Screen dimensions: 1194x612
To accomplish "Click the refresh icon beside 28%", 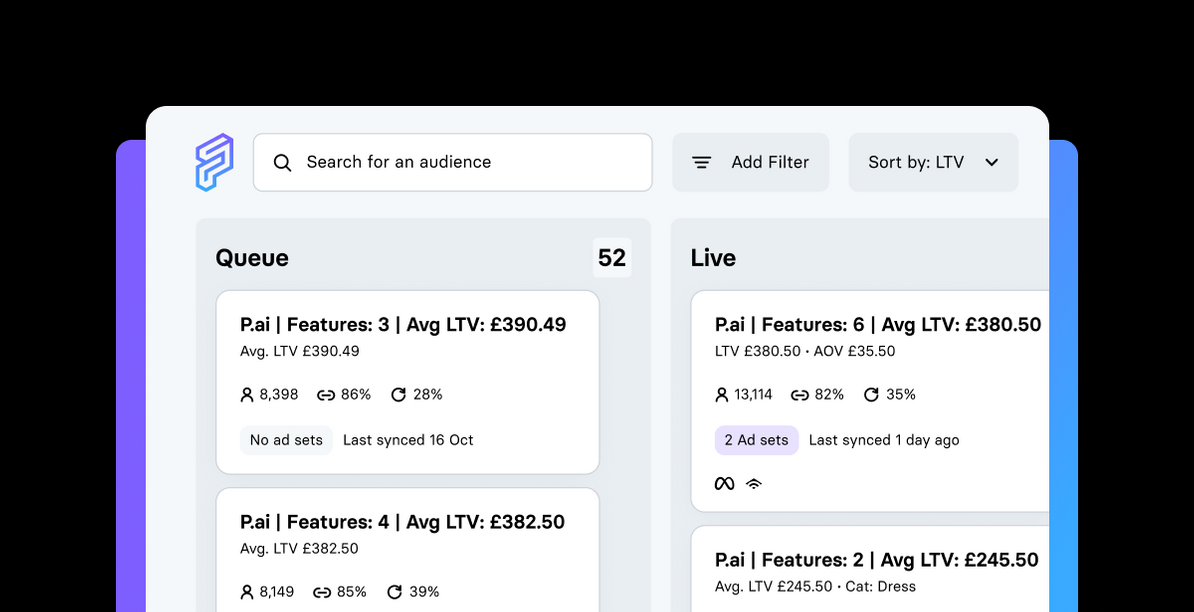I will point(398,395).
